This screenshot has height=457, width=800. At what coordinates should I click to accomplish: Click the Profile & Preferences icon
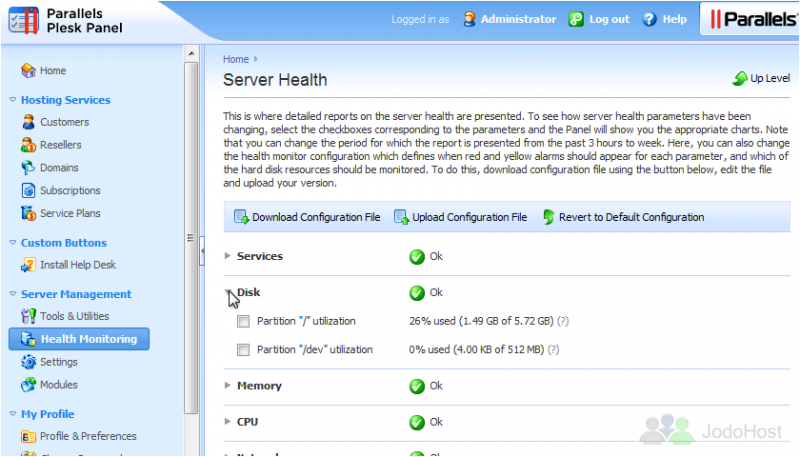point(28,437)
